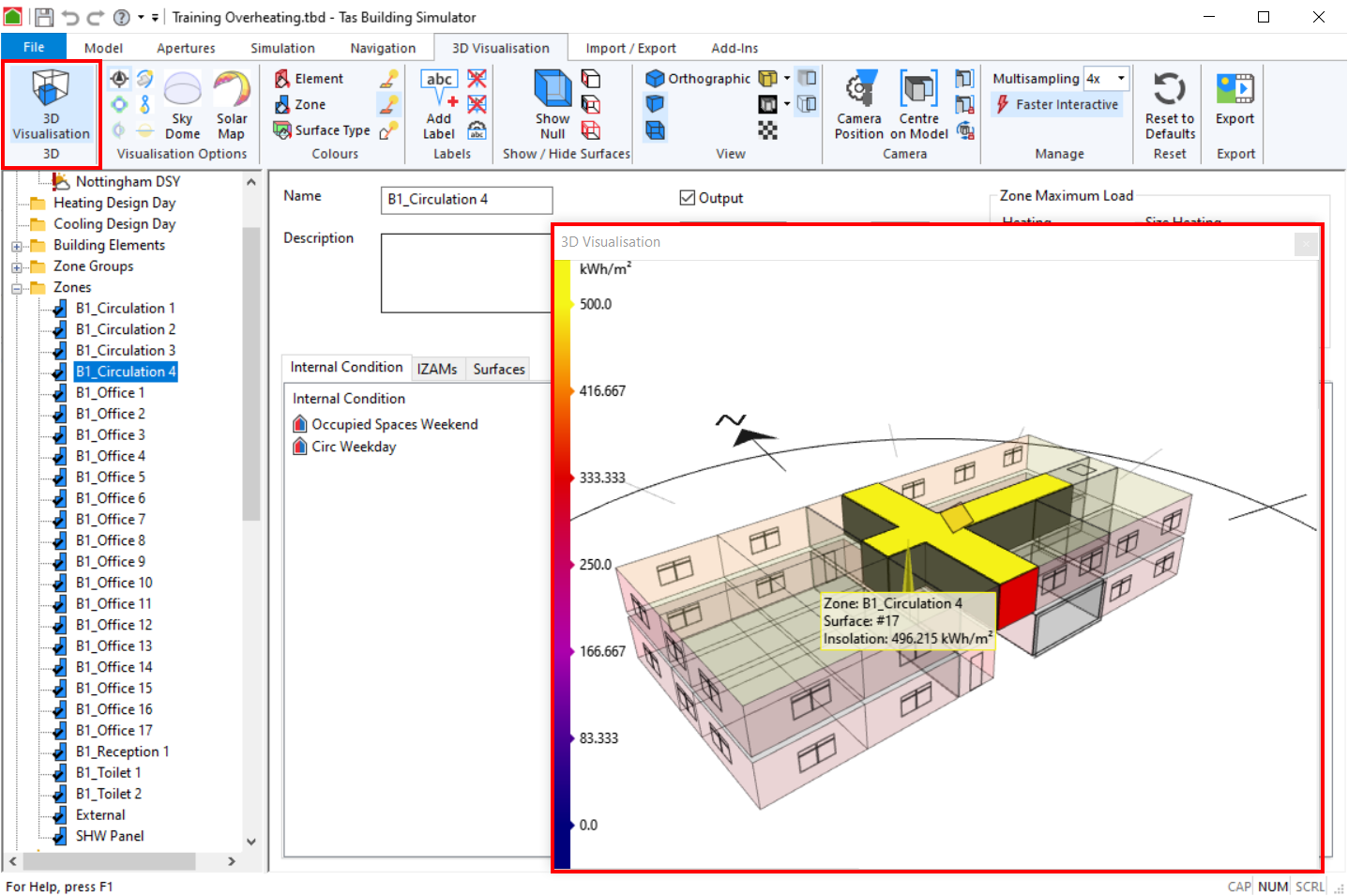Switch to the Simulation ribbon tab

coord(282,48)
